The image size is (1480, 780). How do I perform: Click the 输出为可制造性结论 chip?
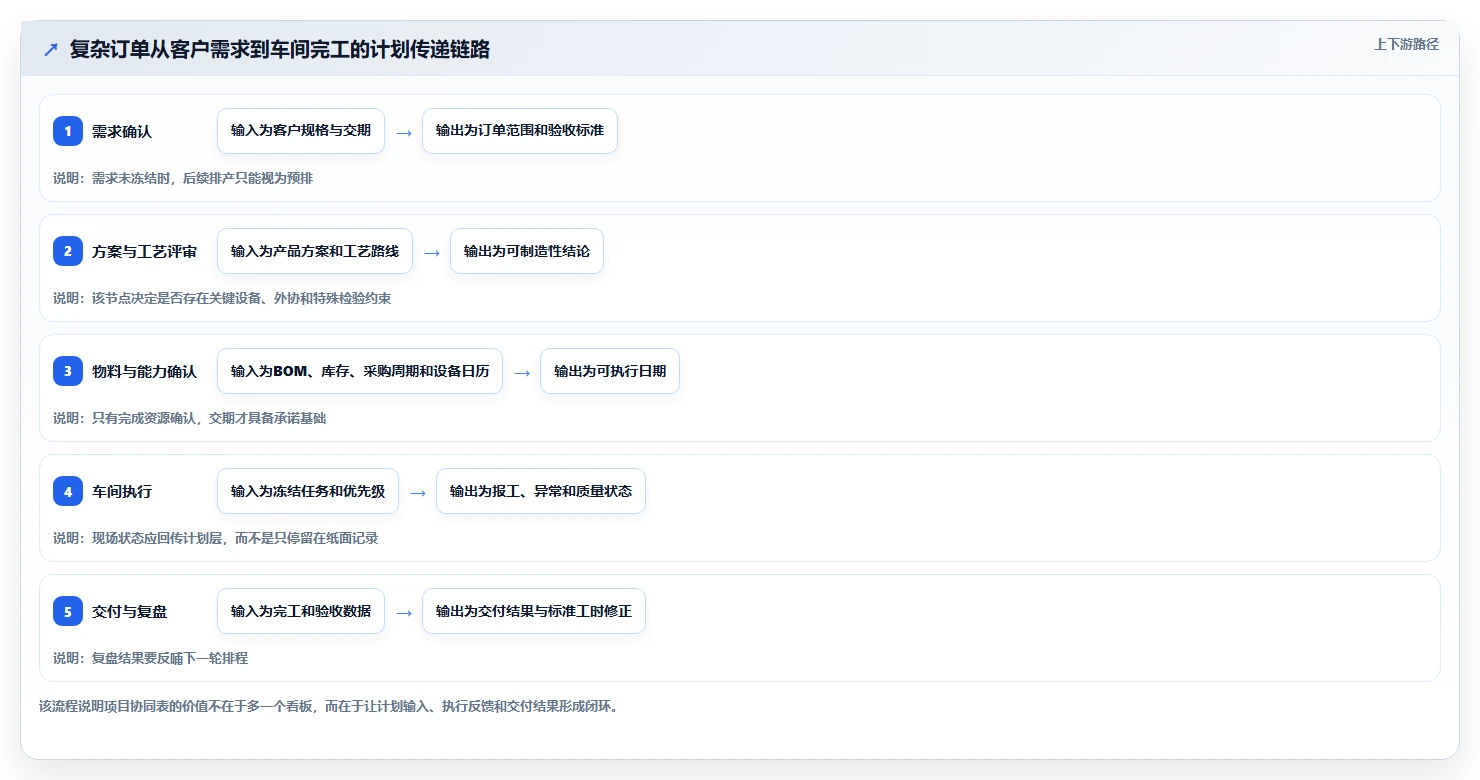527,251
